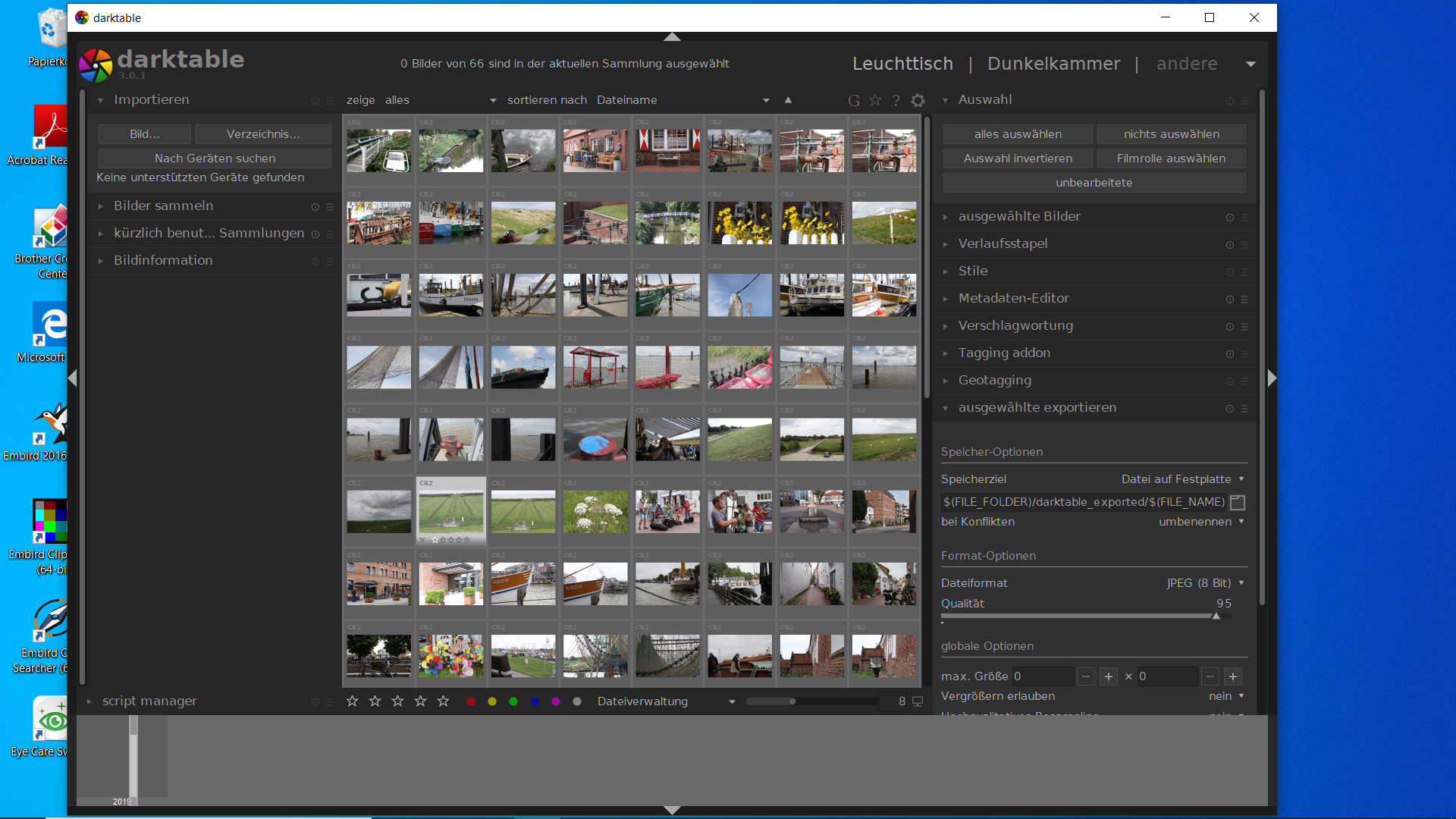The height and width of the screenshot is (819, 1456).
Task: Click the grouping G icon
Action: 854,100
